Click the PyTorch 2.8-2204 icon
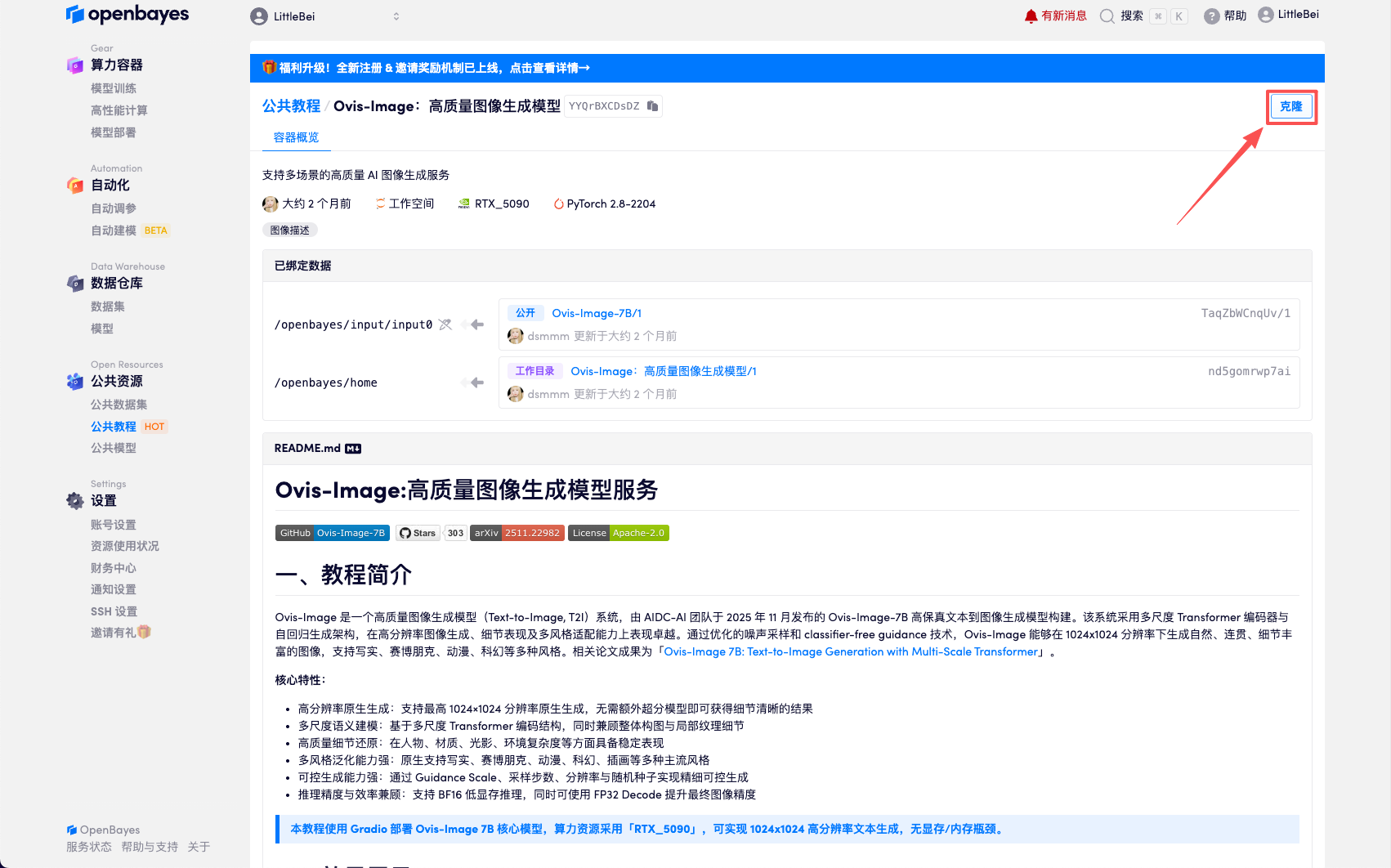This screenshot has width=1391, height=868. click(x=559, y=204)
